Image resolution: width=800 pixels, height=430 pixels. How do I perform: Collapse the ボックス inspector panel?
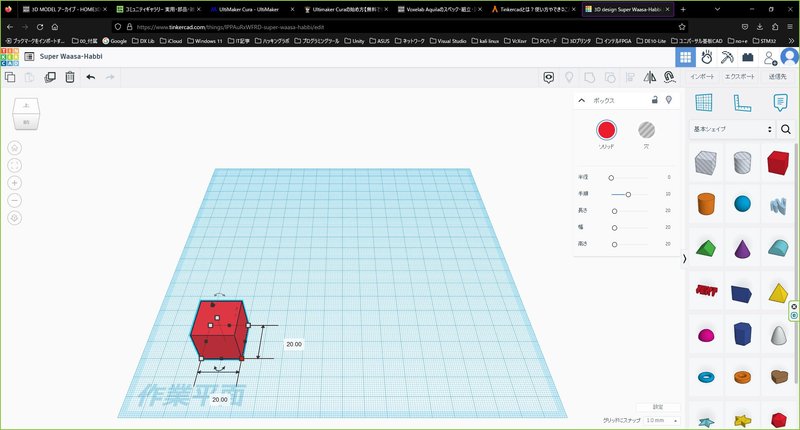pyautogui.click(x=582, y=100)
